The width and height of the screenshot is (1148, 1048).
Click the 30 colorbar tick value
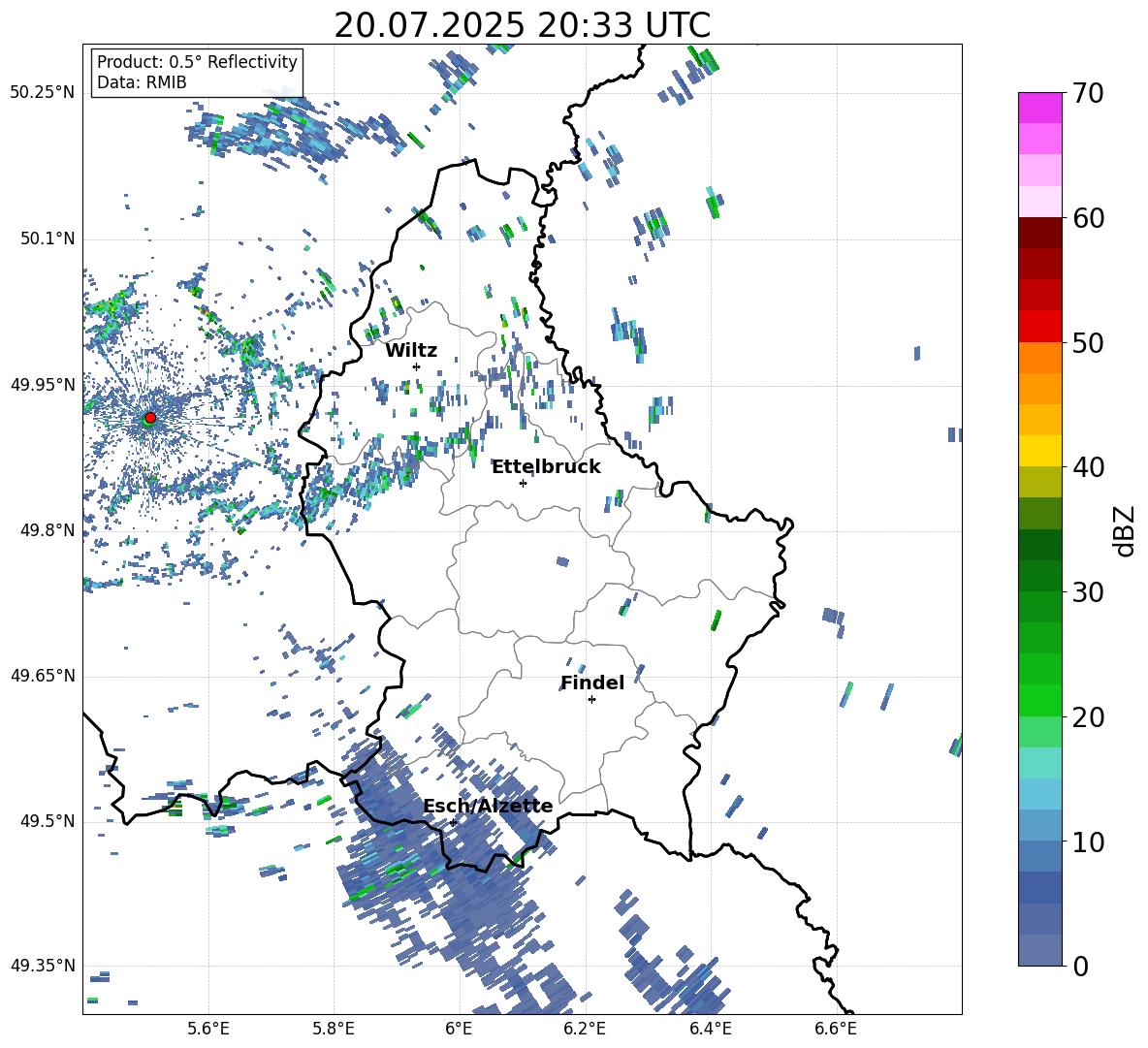click(x=1087, y=592)
